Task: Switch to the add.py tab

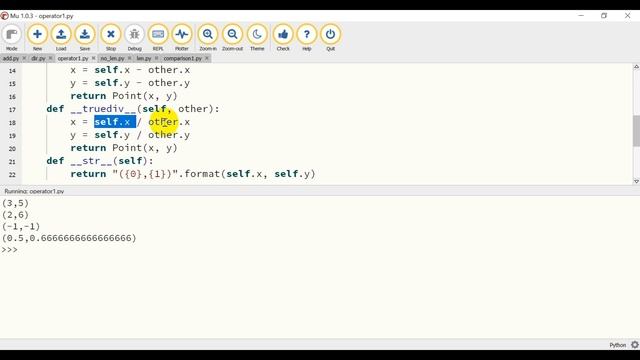Action: pos(11,58)
